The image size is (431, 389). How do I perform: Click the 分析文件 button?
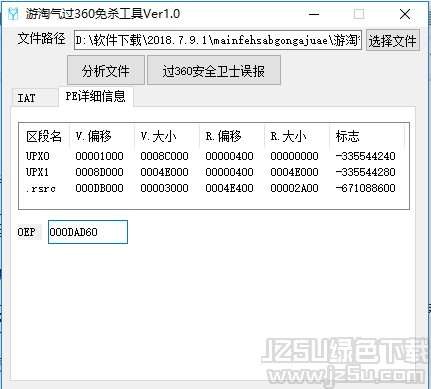[x=106, y=70]
